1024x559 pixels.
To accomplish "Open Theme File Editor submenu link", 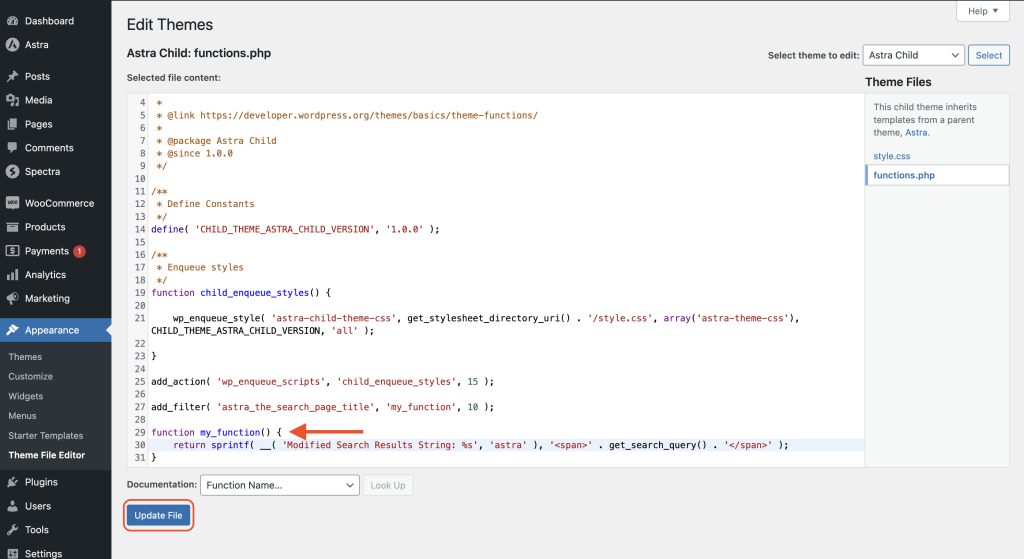I will (46, 455).
